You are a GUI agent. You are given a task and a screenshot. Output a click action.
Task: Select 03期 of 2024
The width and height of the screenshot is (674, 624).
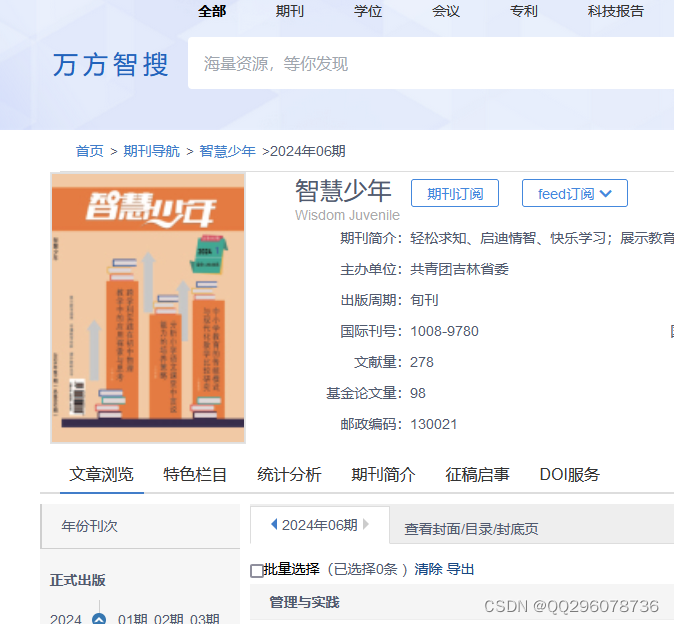(x=205, y=619)
